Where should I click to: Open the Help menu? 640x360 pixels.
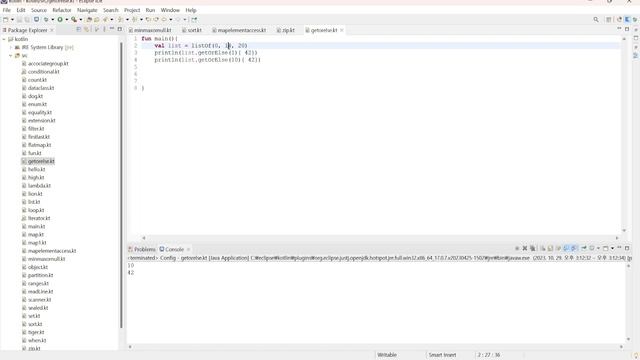coord(191,10)
